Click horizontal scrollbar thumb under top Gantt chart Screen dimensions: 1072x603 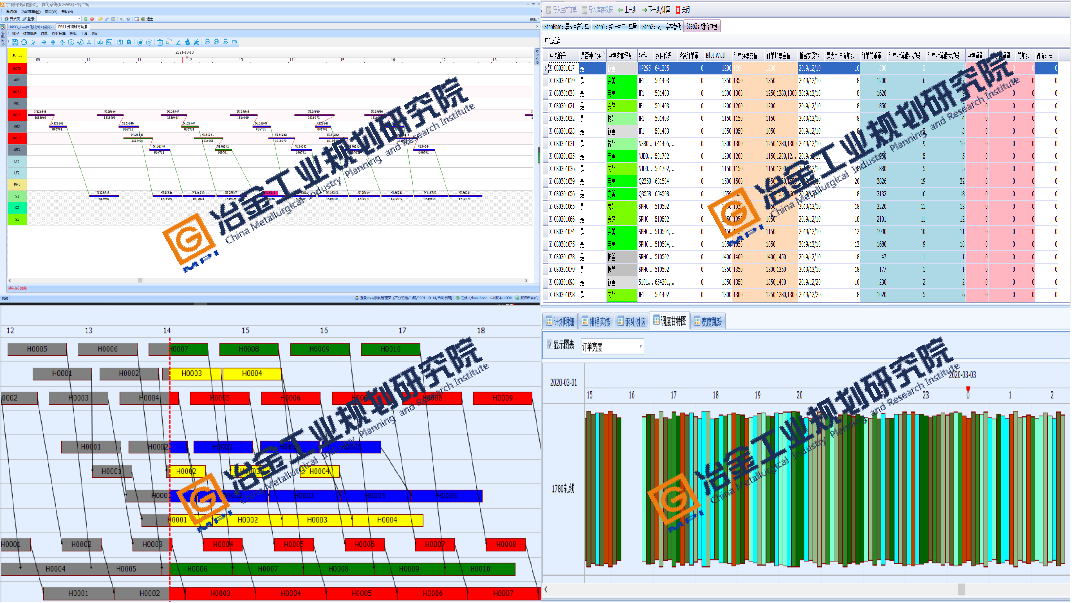click(140, 280)
